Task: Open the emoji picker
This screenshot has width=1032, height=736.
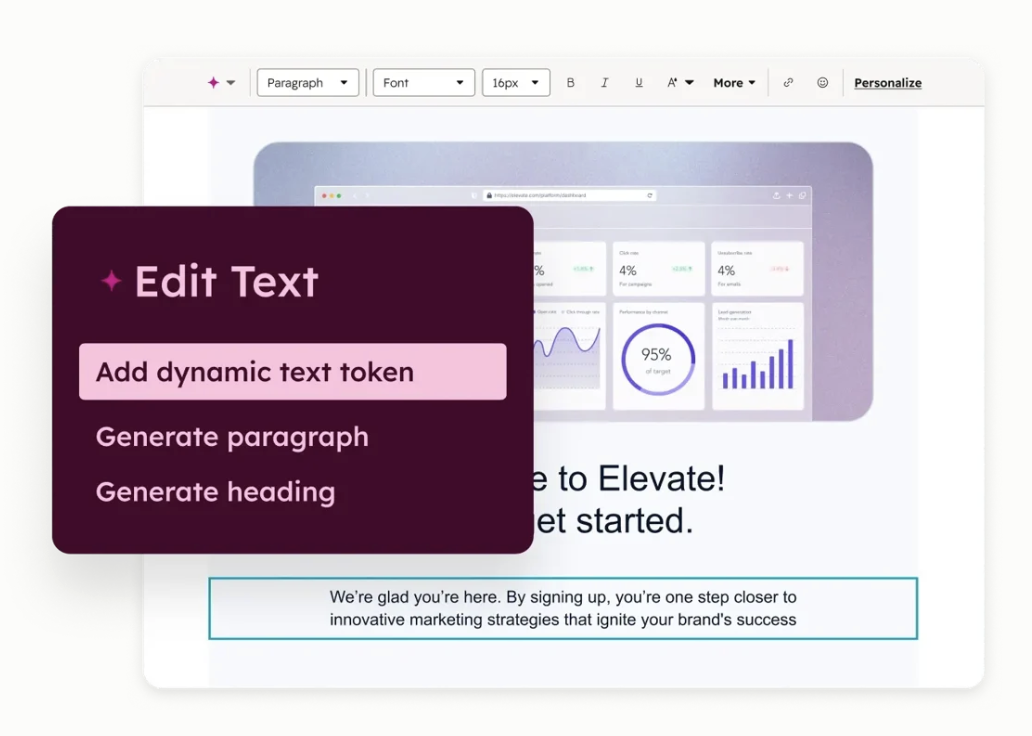Action: point(822,83)
